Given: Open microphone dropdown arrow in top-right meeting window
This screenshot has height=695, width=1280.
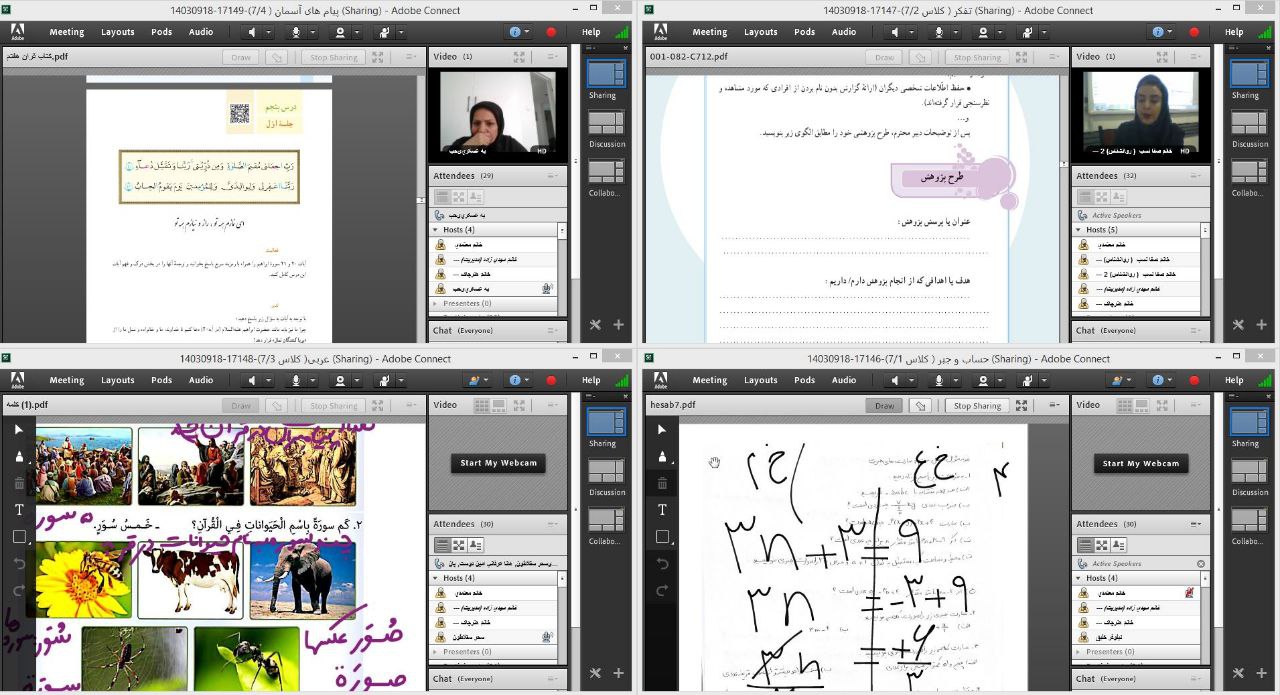Looking at the screenshot, I should (x=956, y=32).
